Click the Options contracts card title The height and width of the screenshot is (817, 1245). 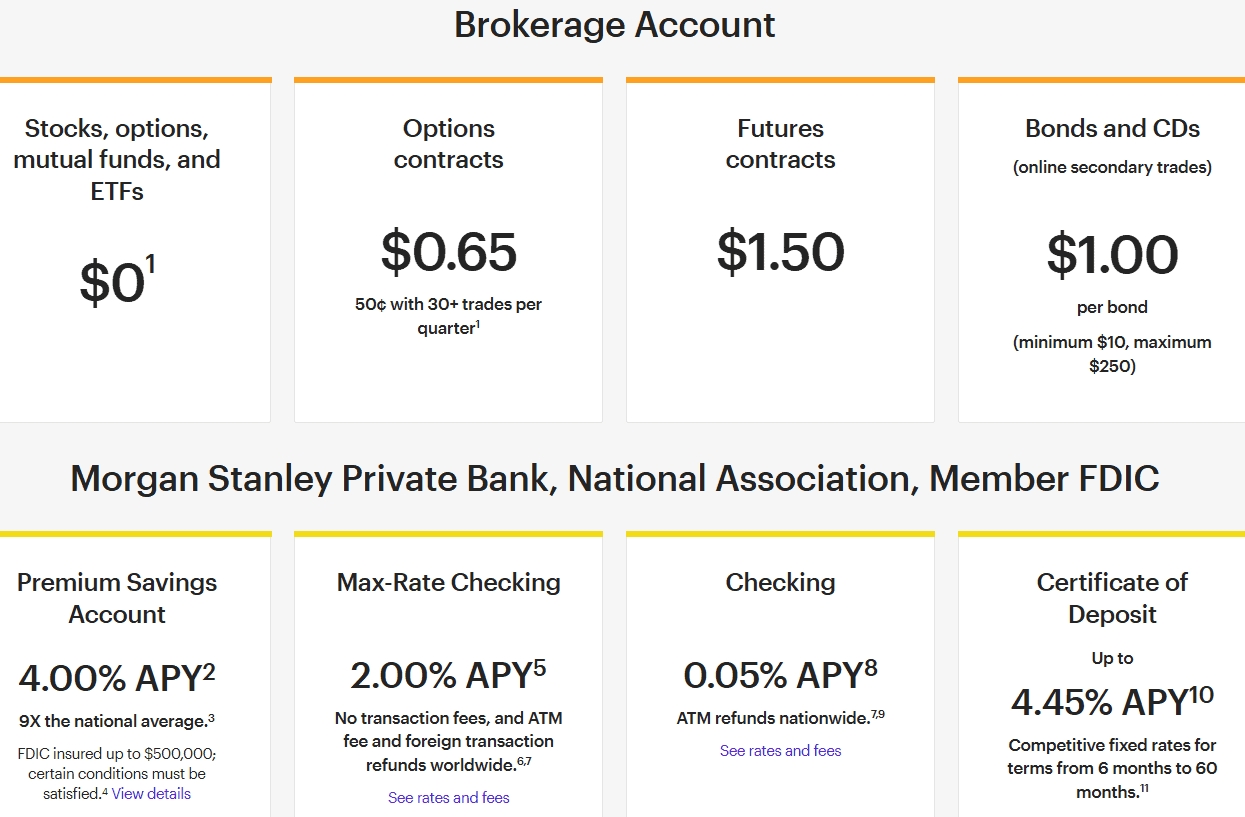point(449,144)
